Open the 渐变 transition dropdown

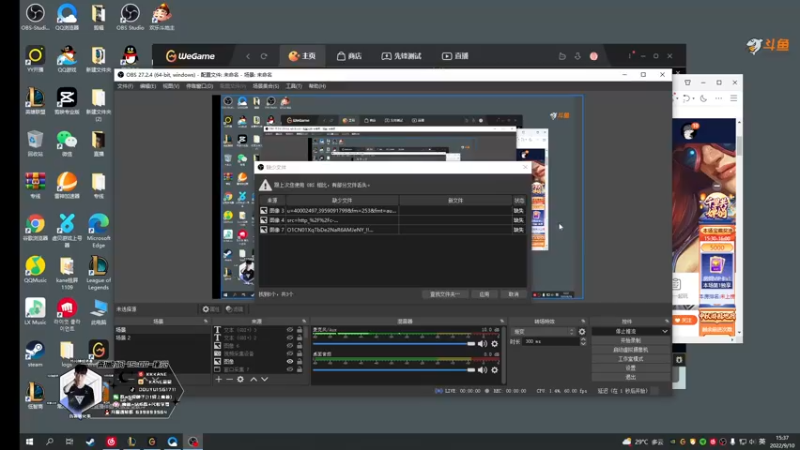(x=543, y=332)
